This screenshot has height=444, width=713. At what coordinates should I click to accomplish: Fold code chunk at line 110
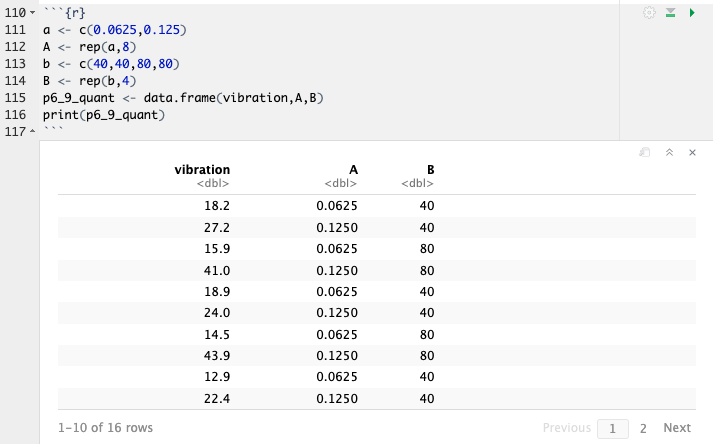pyautogui.click(x=33, y=12)
